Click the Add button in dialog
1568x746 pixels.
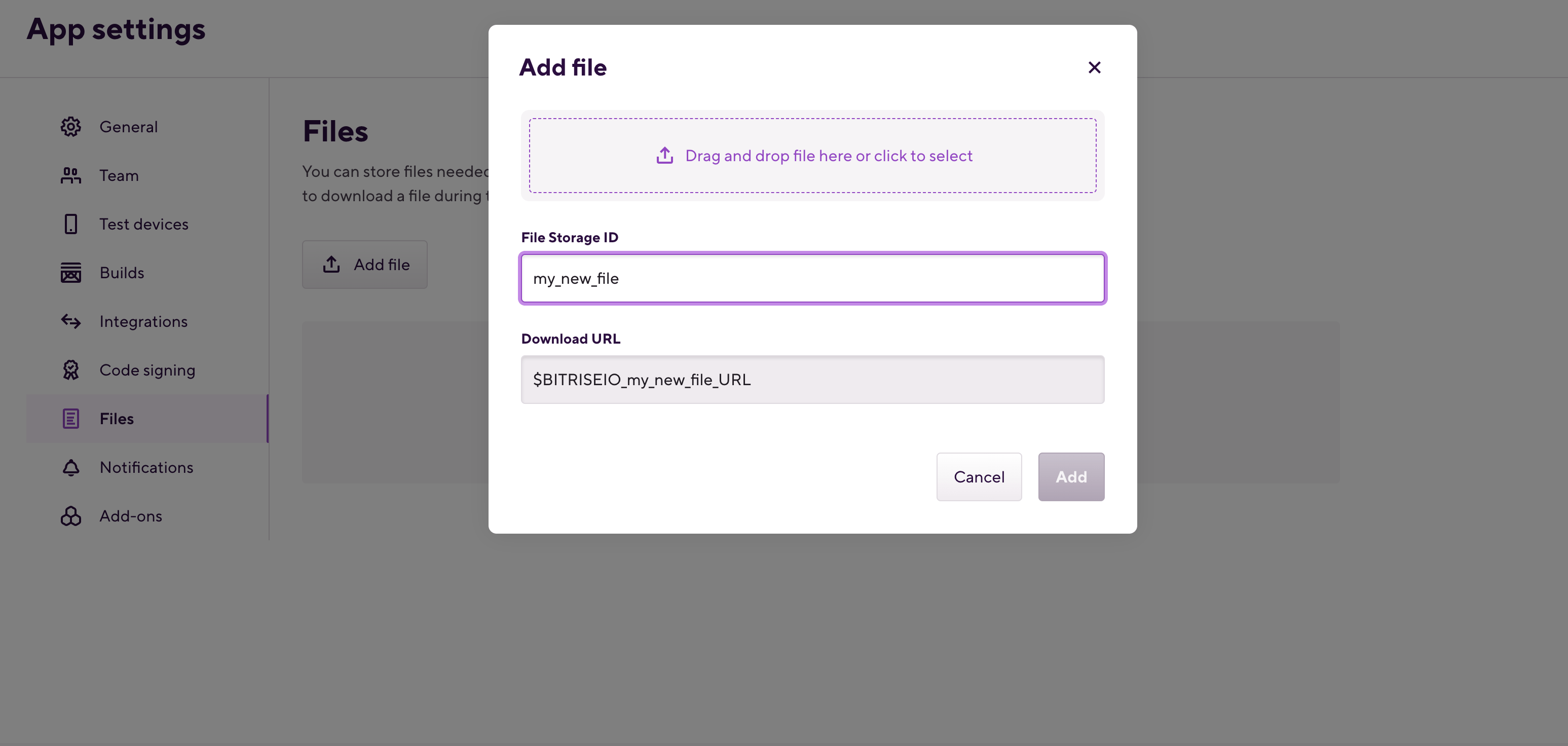point(1071,477)
